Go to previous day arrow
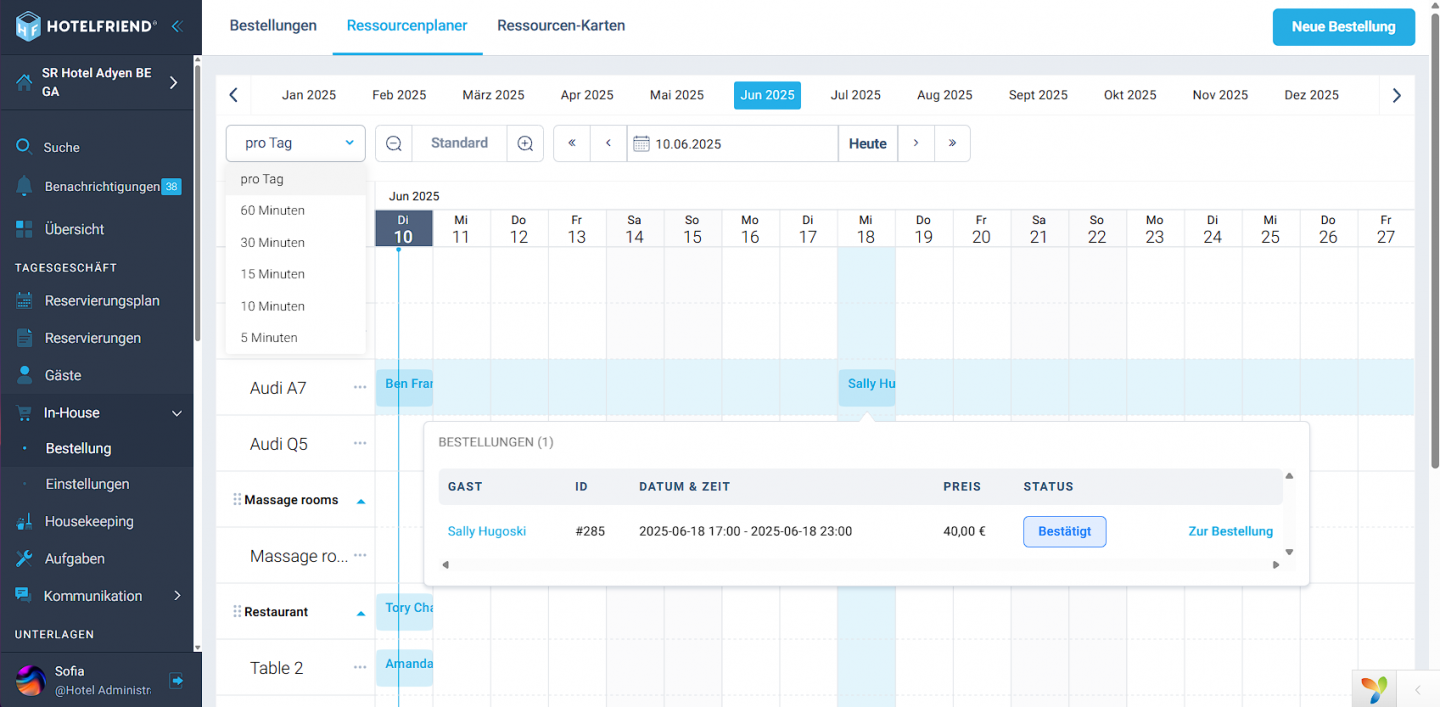This screenshot has height=707, width=1440. point(608,143)
